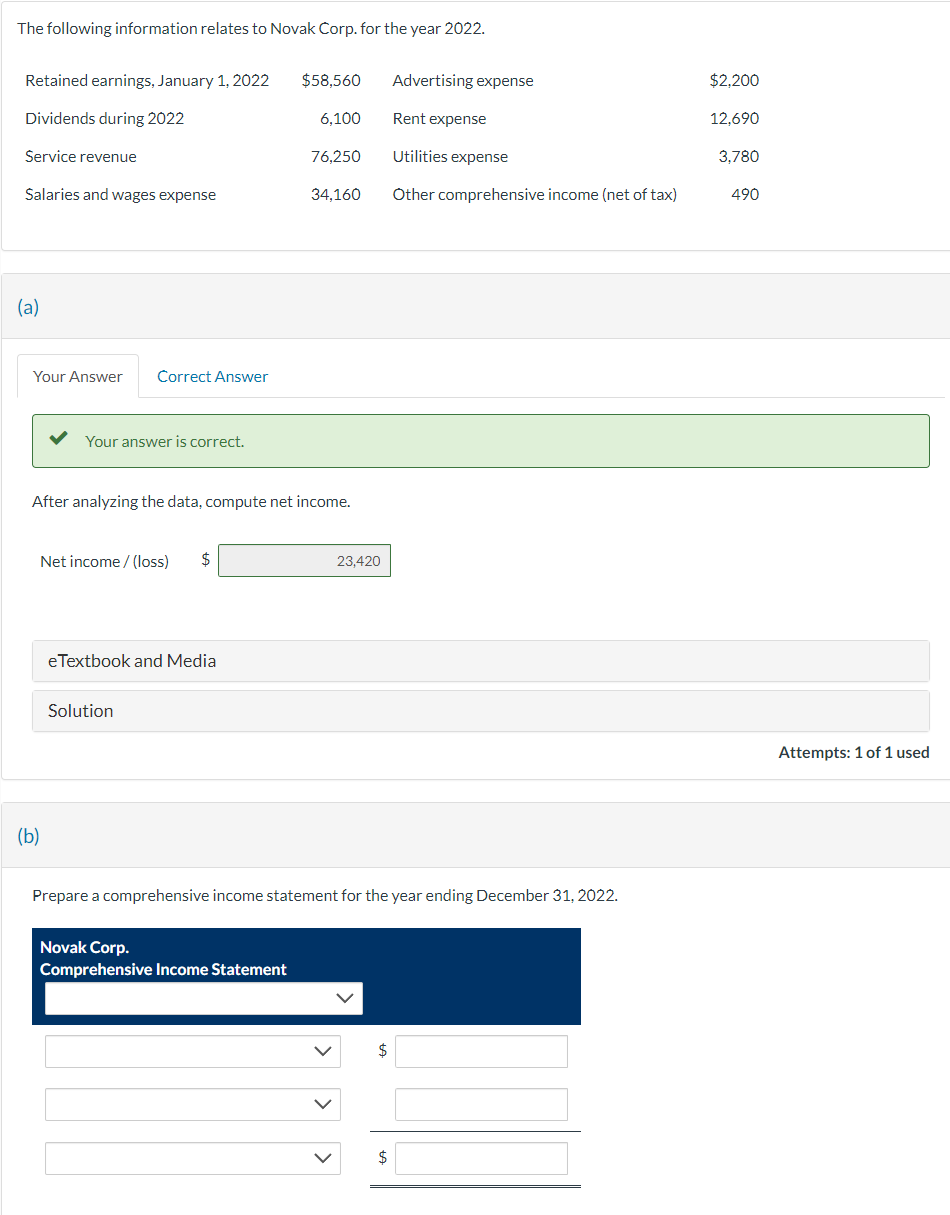The image size is (950, 1215).
Task: Open the Correct Answer tab
Action: coord(212,376)
